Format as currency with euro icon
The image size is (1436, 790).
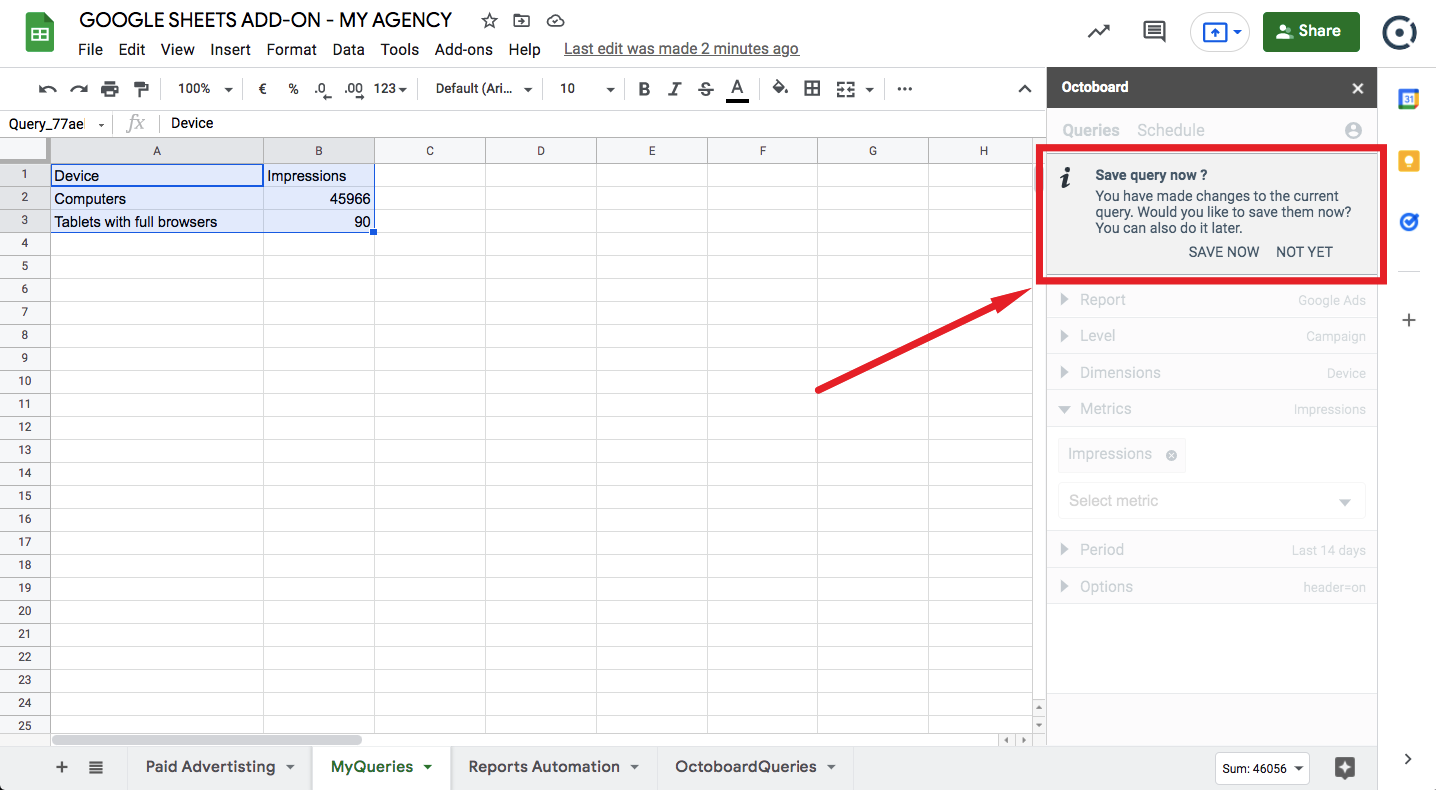tap(262, 89)
